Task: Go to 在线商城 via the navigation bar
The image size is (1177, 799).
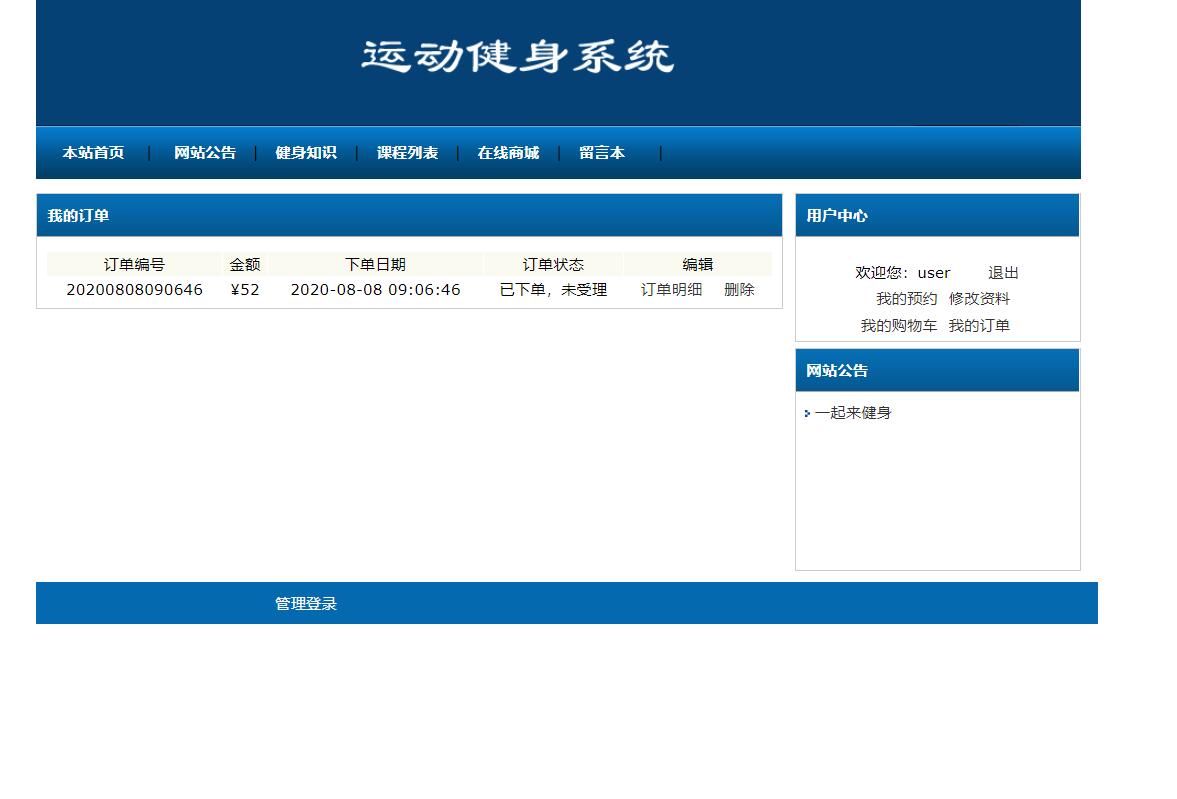Action: pos(508,153)
